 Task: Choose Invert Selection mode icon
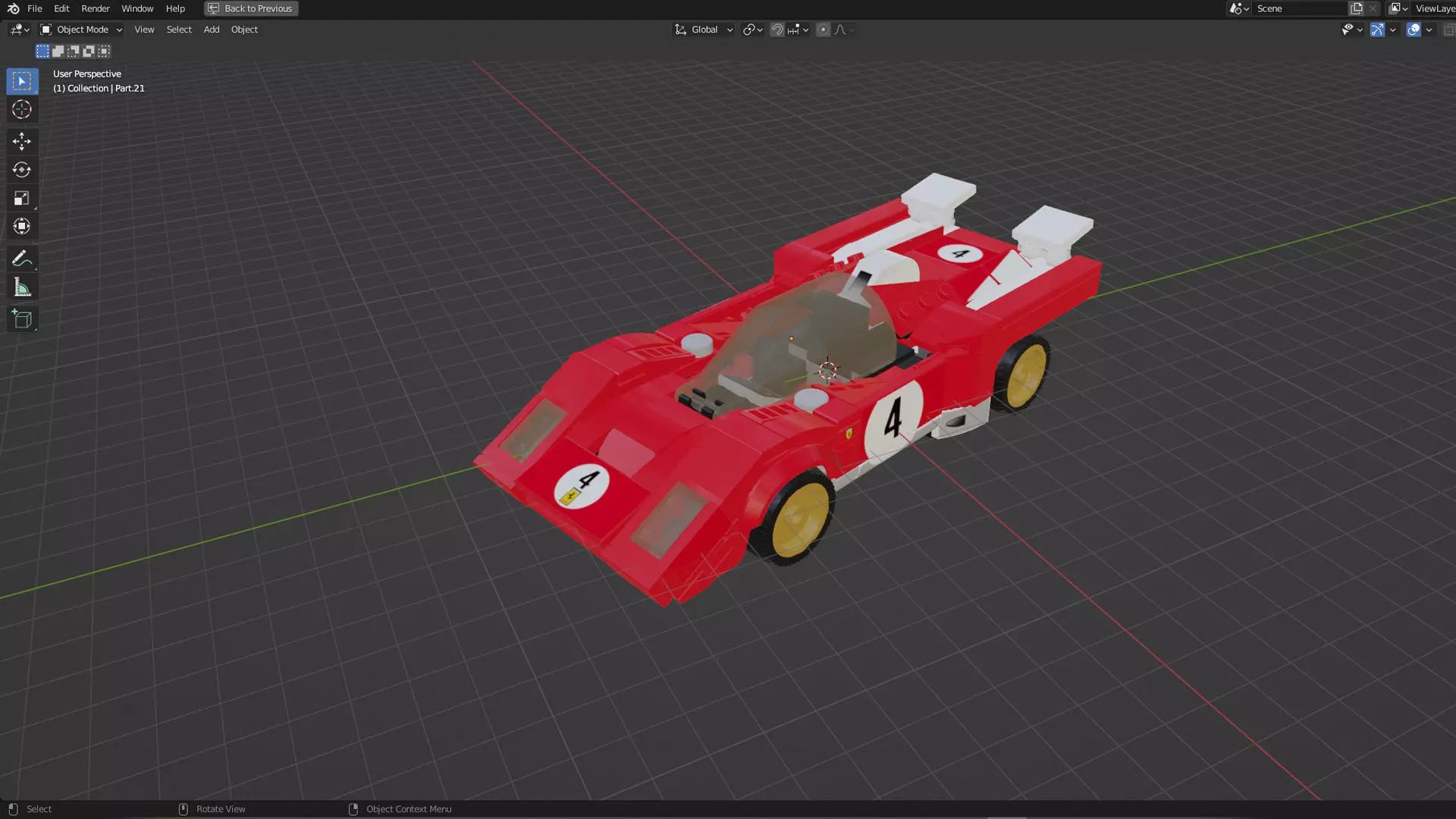[89, 51]
